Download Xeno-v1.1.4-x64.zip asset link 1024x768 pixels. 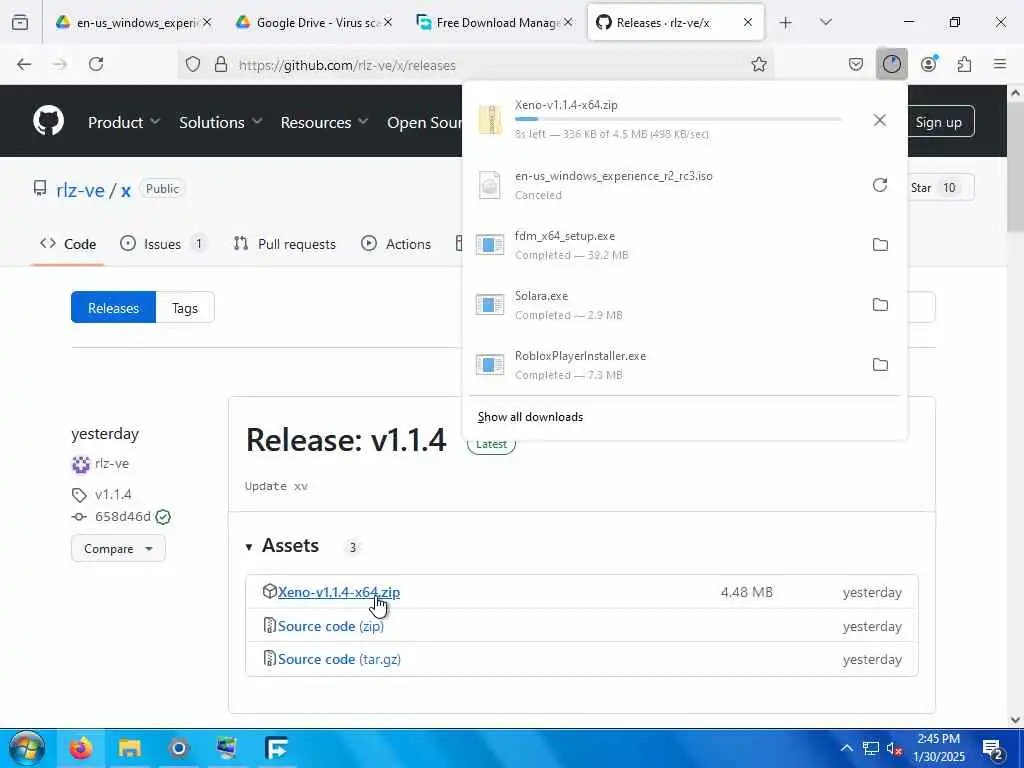(338, 592)
